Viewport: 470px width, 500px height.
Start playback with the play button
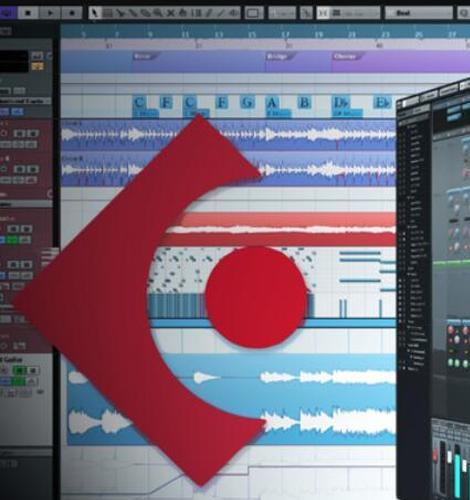(x=50, y=13)
